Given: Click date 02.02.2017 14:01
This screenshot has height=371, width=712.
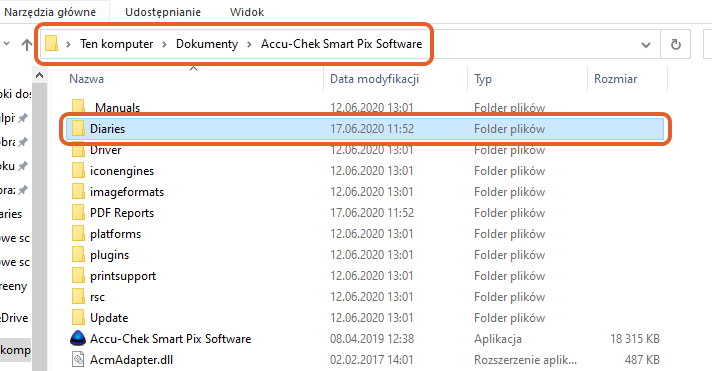Looking at the screenshot, I should (371, 360).
